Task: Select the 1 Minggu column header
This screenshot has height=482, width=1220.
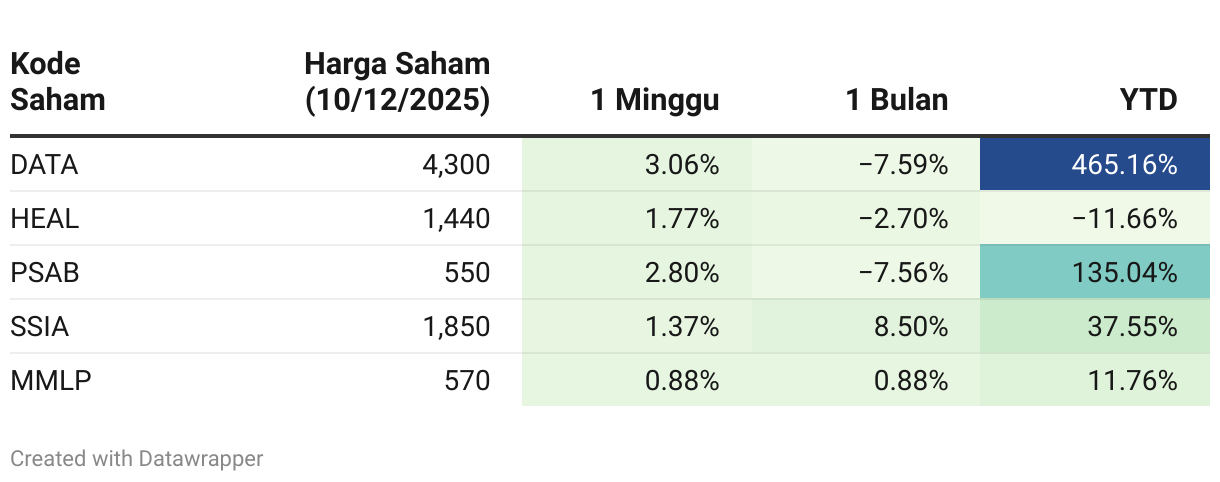Action: (x=655, y=100)
